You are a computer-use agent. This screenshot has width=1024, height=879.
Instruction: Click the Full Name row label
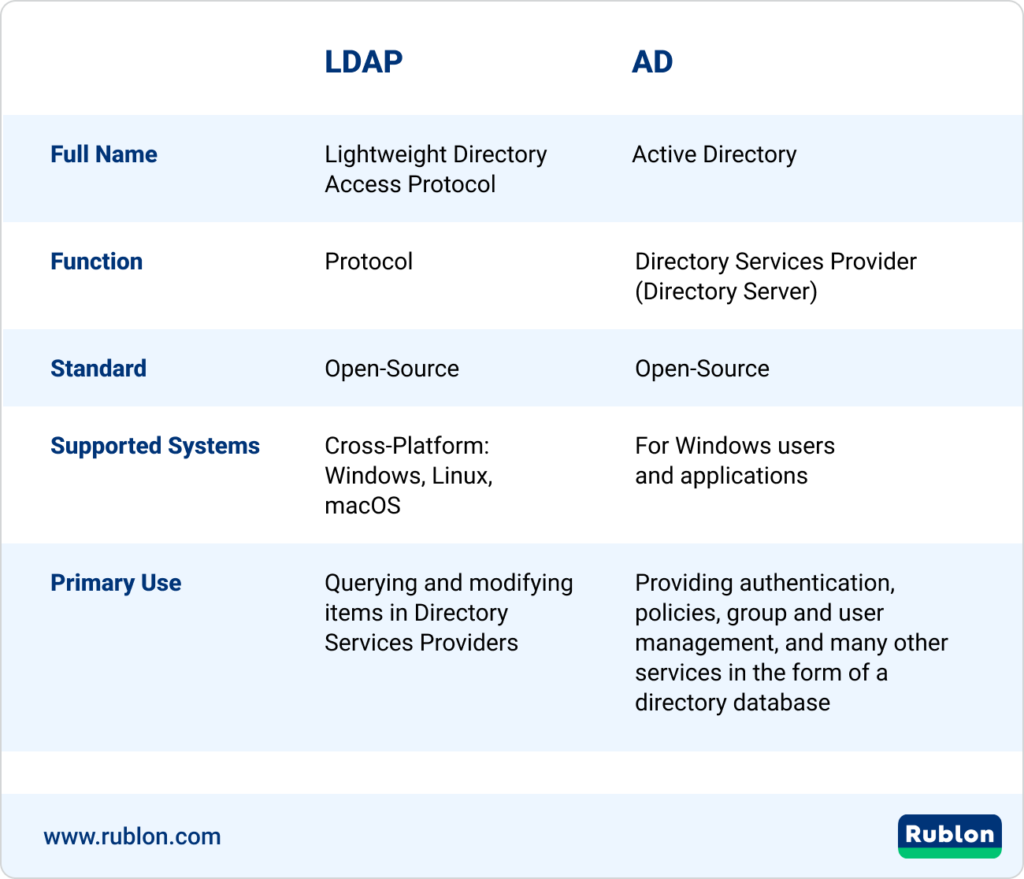coord(103,154)
